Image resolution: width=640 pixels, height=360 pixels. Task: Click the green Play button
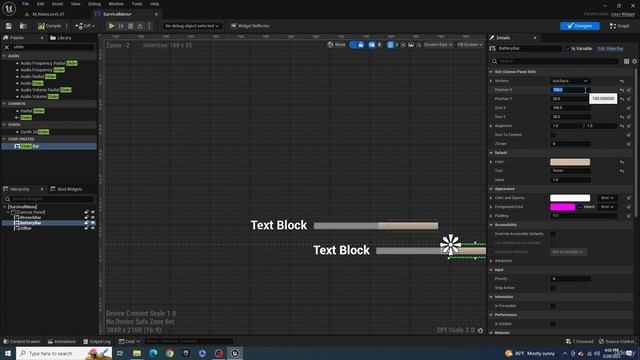click(111, 26)
